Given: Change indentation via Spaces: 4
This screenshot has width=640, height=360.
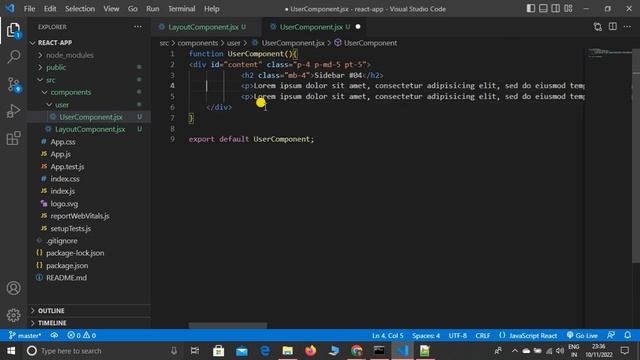Looking at the screenshot, I should 426,336.
